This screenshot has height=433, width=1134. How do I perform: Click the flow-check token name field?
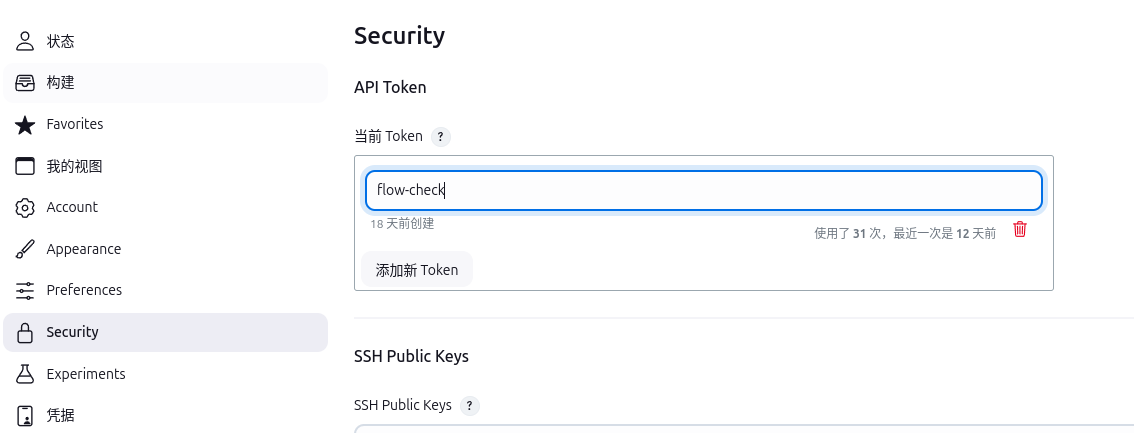[x=703, y=190]
